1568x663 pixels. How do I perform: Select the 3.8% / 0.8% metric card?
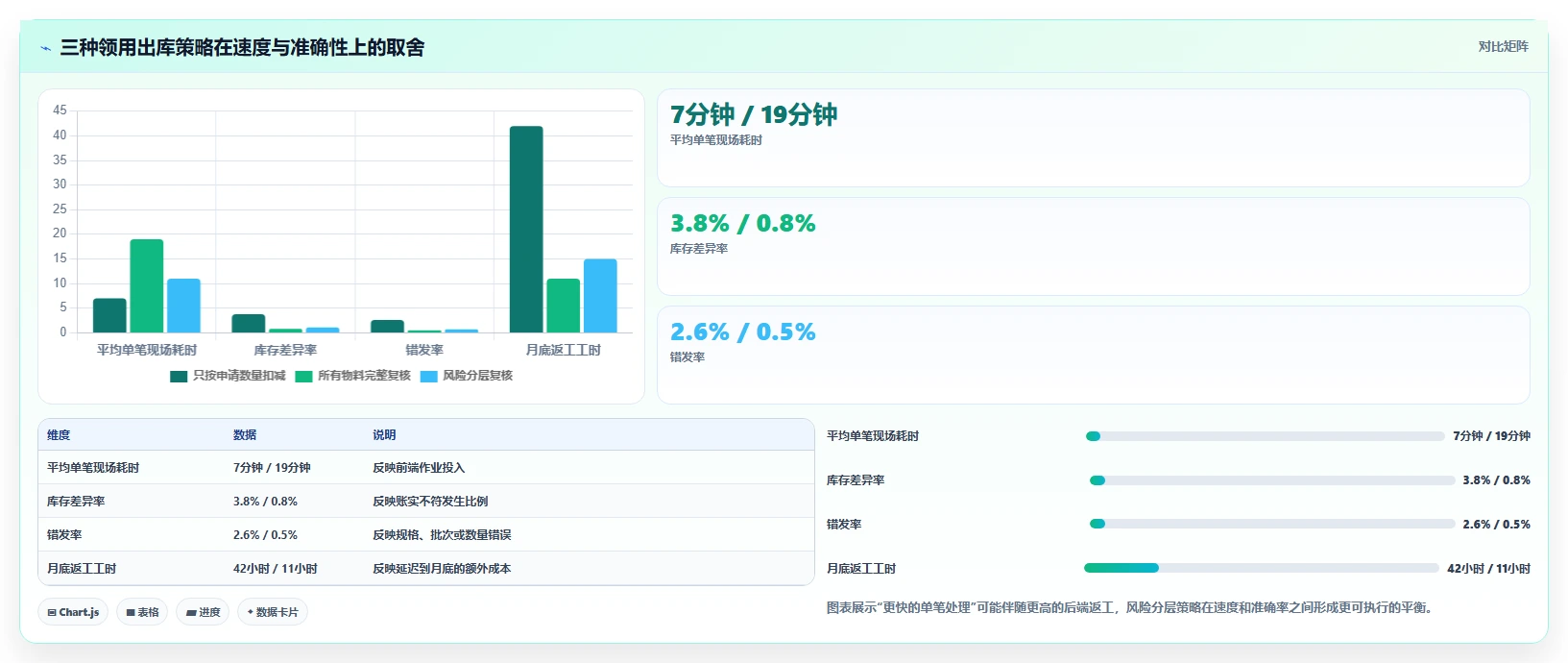pyautogui.click(x=1093, y=247)
